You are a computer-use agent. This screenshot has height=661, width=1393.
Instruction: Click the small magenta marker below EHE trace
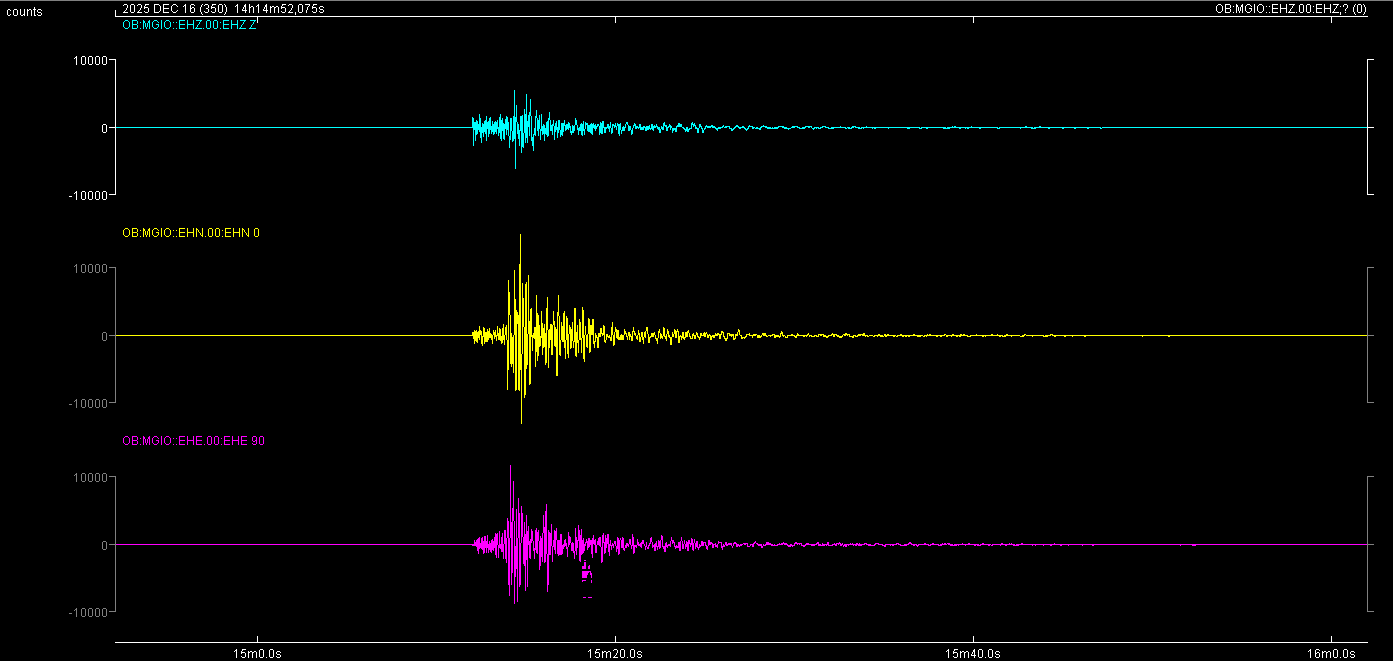587,573
